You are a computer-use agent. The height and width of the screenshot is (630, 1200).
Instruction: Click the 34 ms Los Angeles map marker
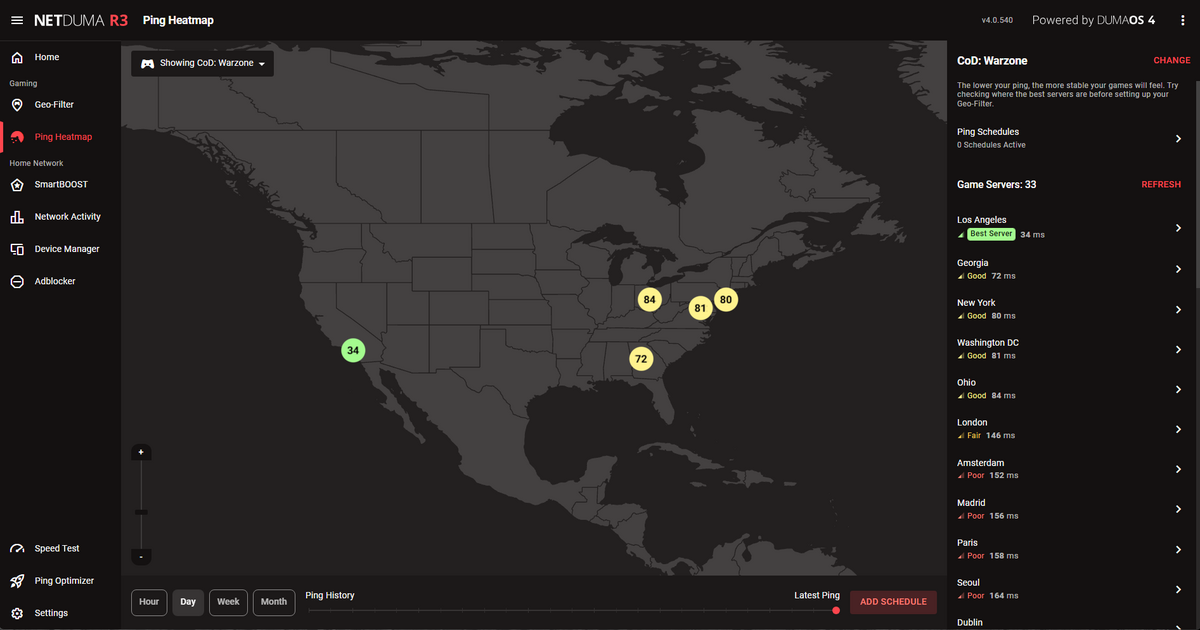click(353, 350)
